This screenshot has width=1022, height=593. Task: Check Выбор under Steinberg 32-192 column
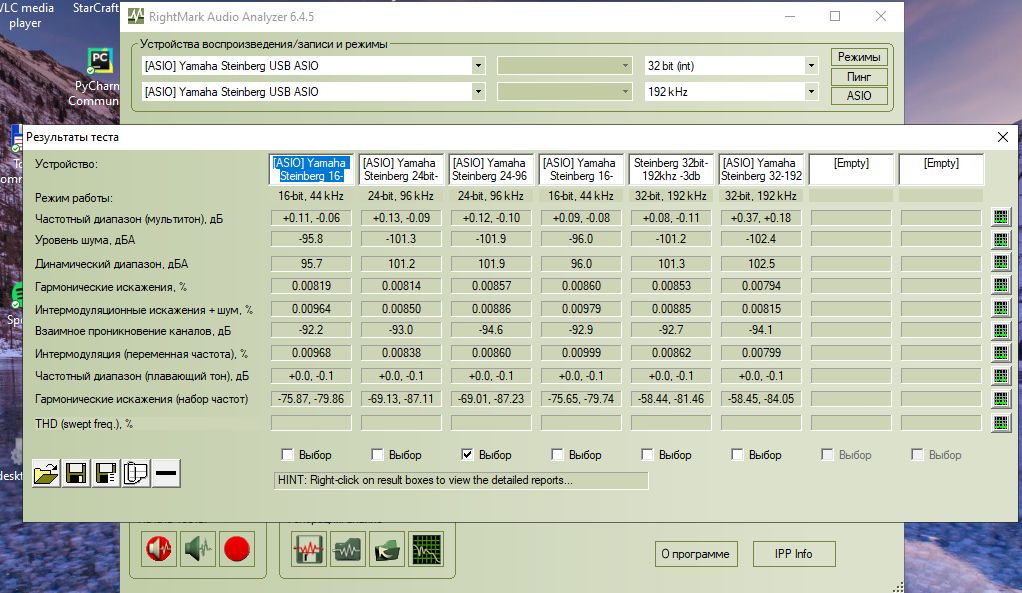(x=737, y=454)
